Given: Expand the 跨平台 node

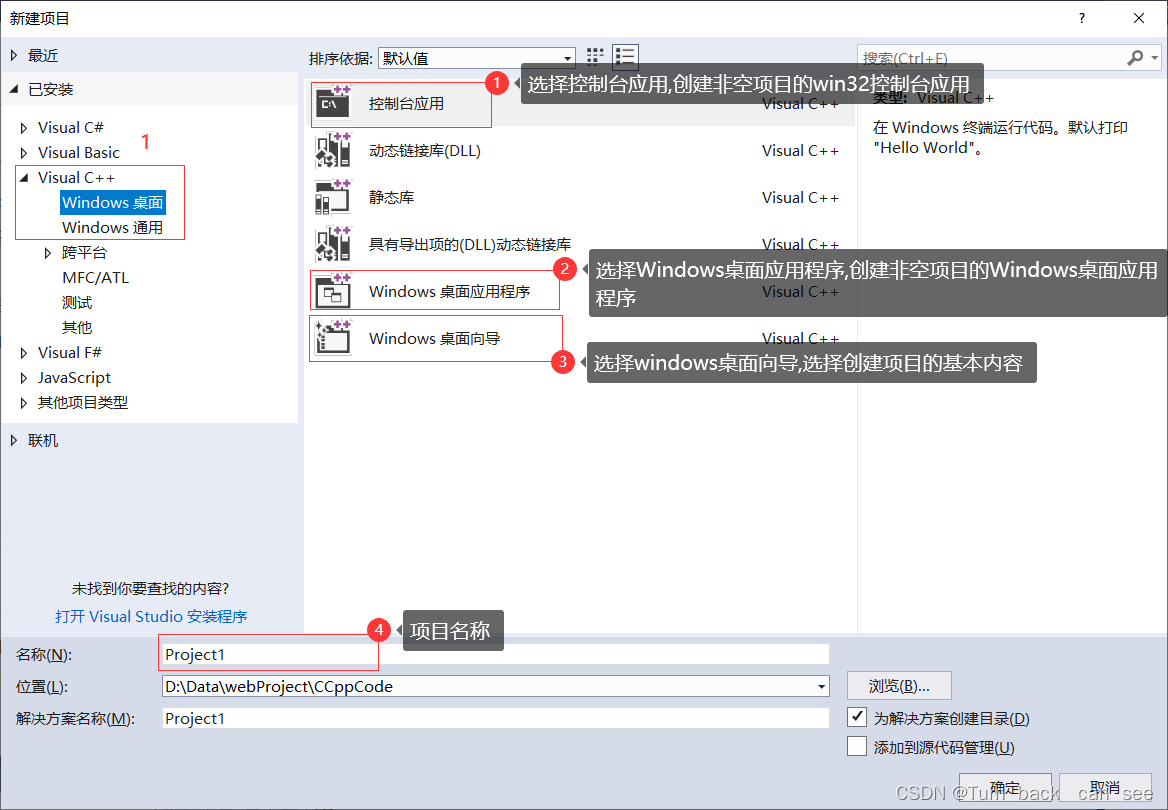Looking at the screenshot, I should pyautogui.click(x=48, y=253).
